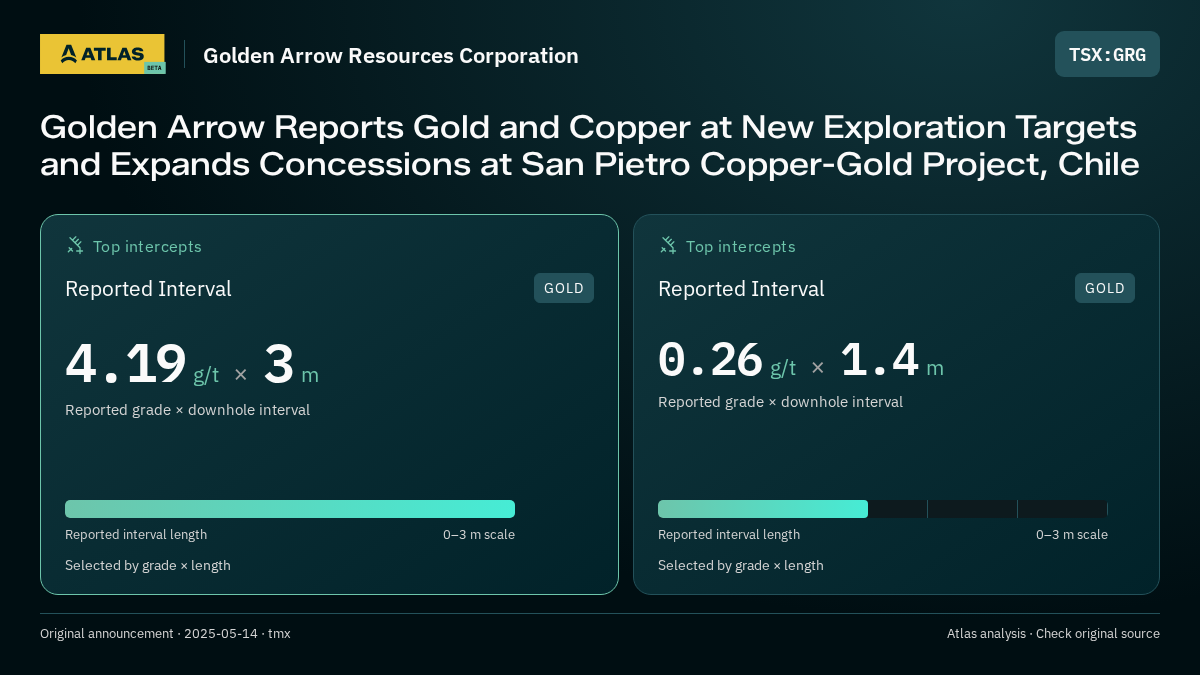Click 'Original announcement · 2025-05-14 · tmx' footer
Viewport: 1200px width, 675px height.
point(165,633)
